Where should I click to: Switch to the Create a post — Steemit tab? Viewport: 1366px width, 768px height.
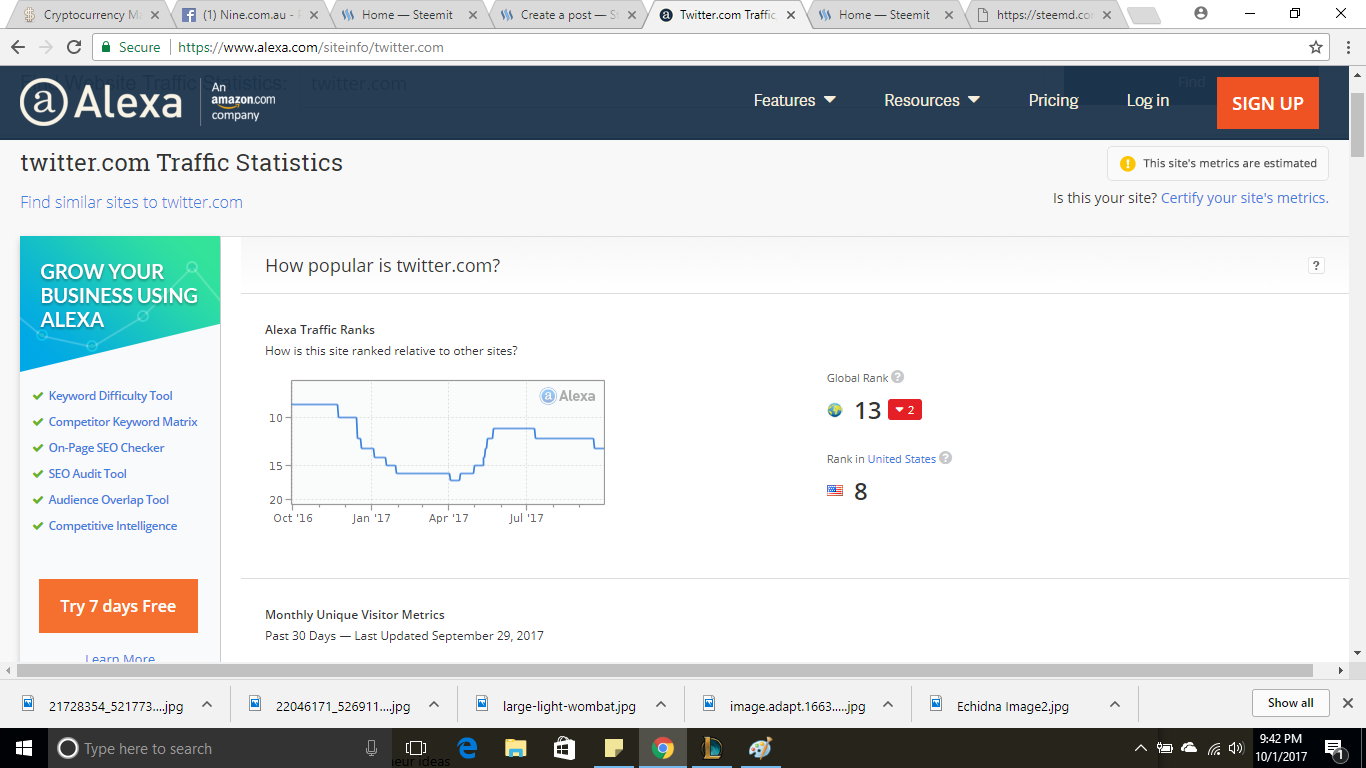[566, 15]
